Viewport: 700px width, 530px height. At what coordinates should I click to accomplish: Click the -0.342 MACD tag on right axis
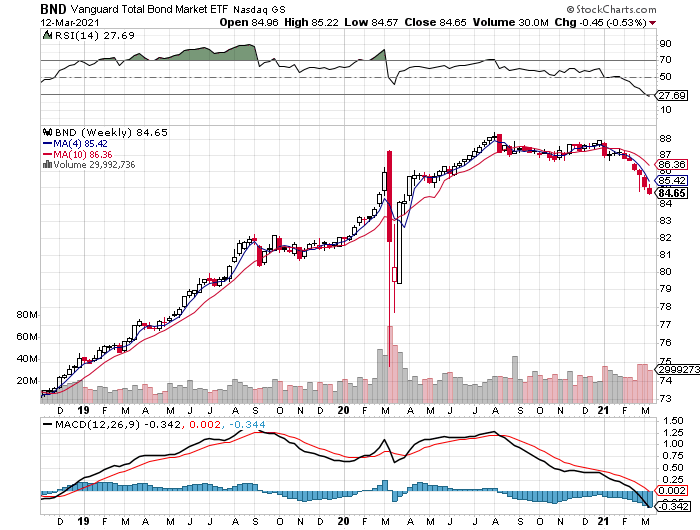673,507
